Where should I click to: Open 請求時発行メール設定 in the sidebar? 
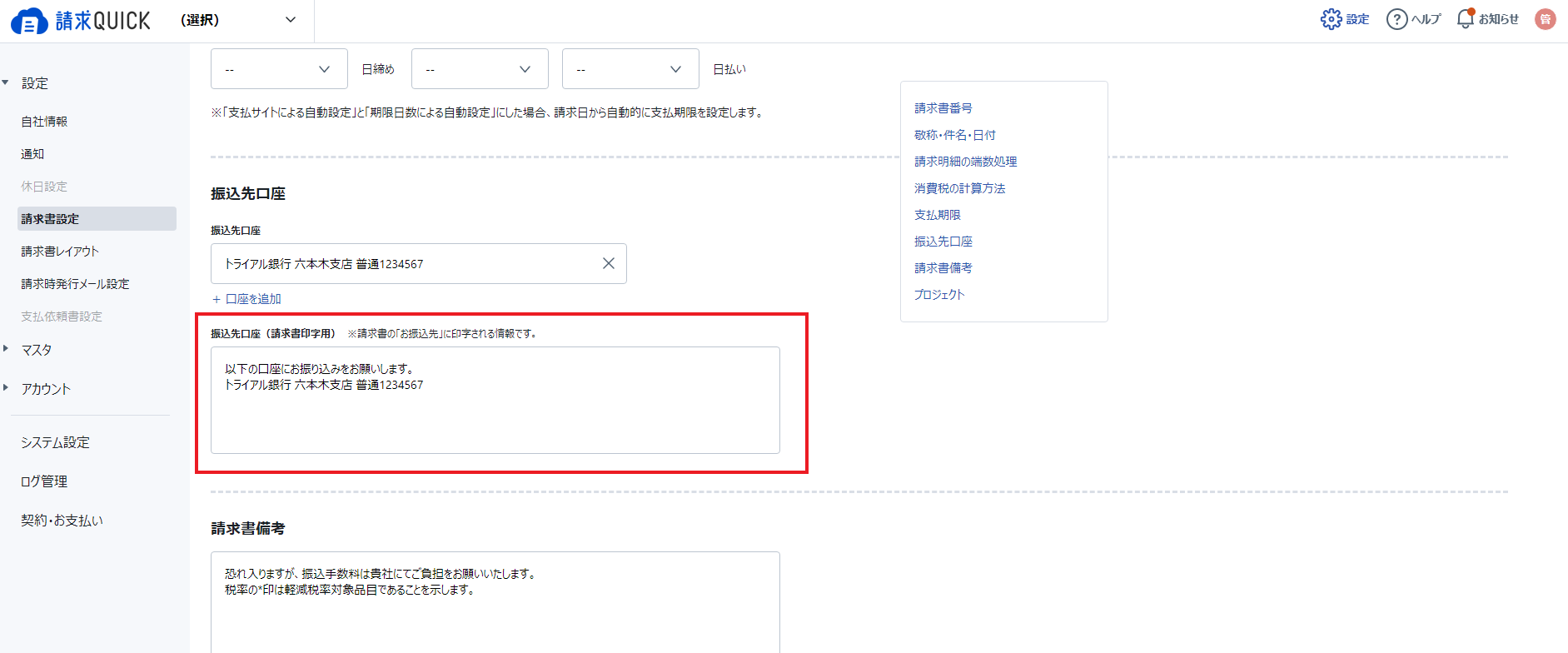point(75,284)
